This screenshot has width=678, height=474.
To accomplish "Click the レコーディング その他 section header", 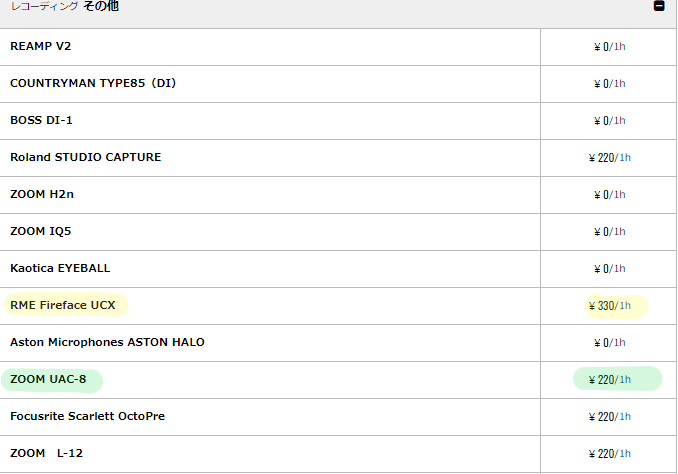I will tap(338, 14).
